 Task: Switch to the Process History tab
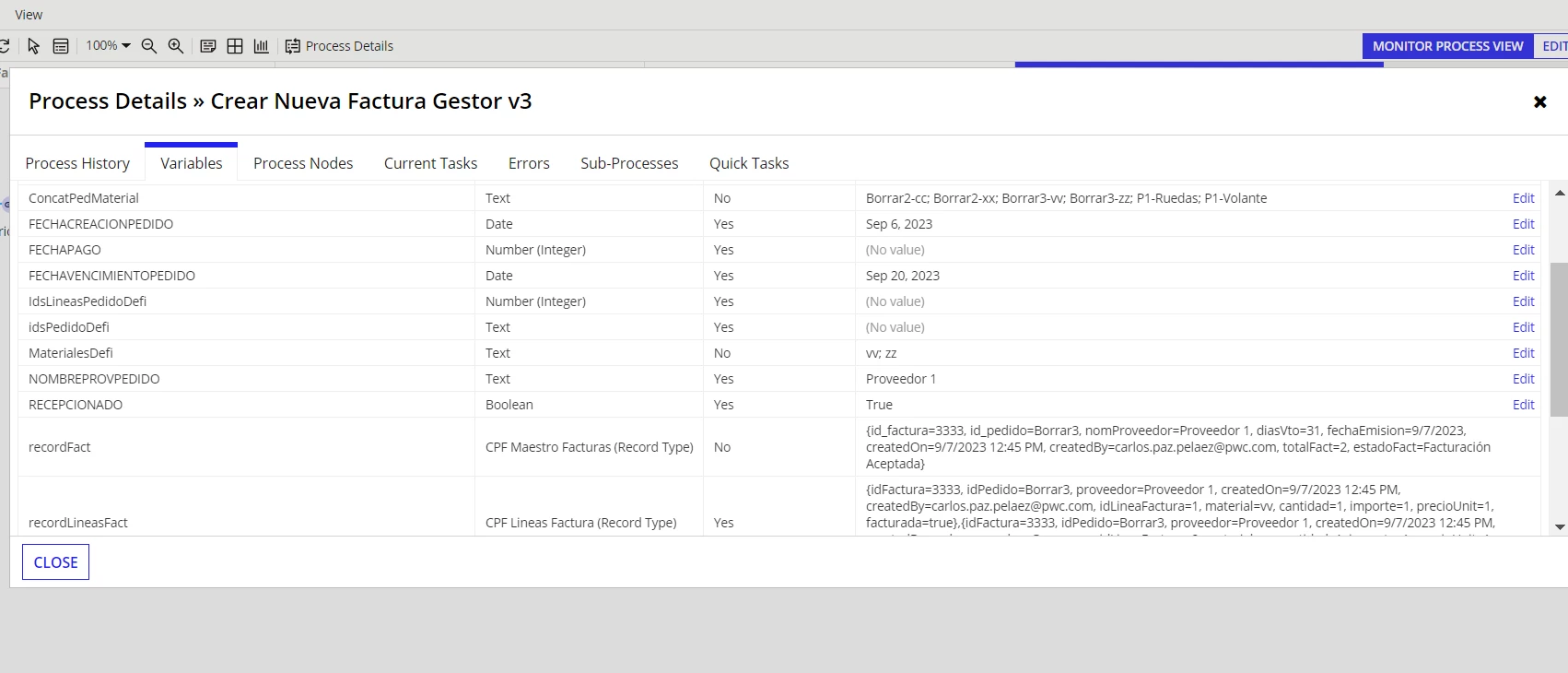click(x=77, y=163)
